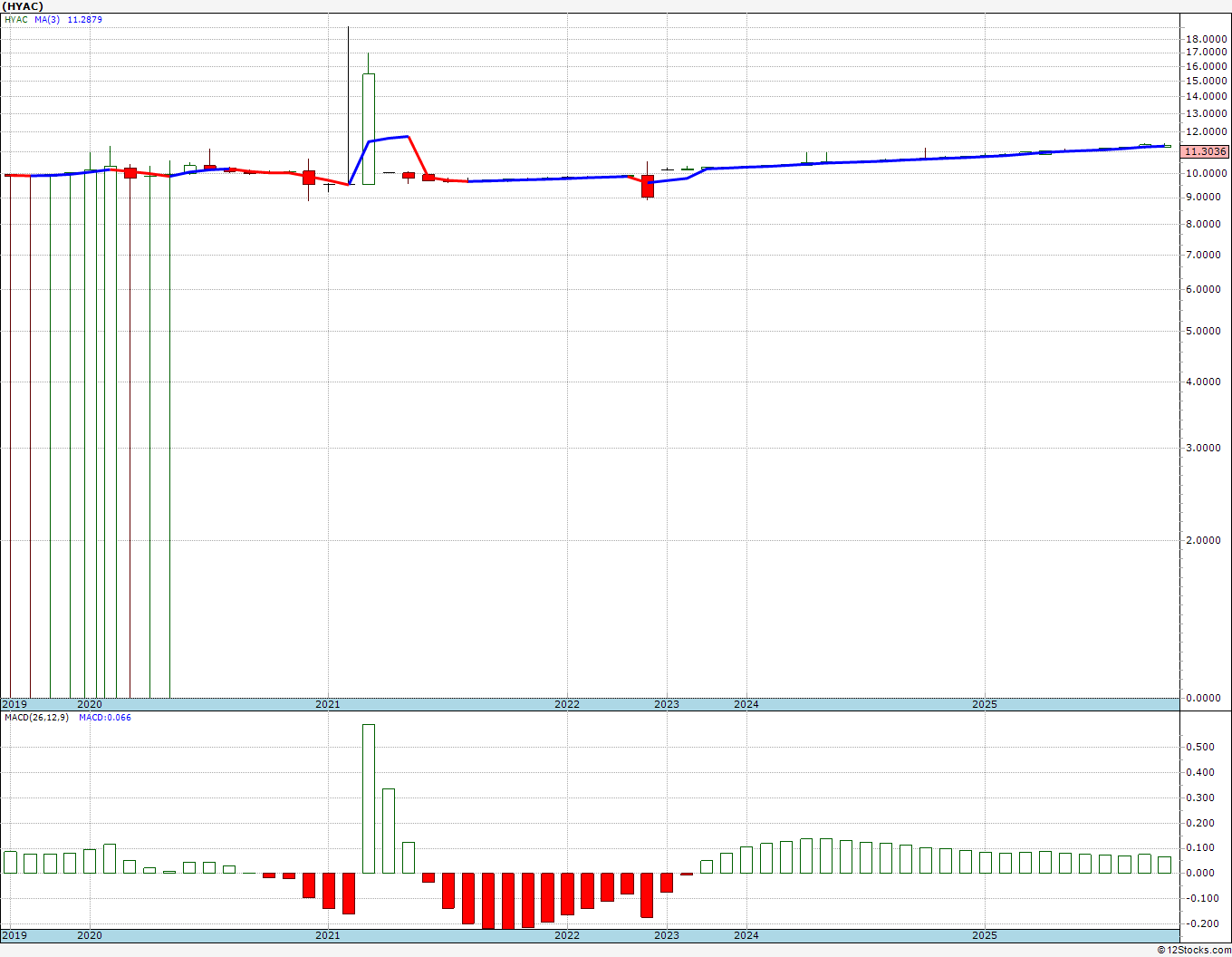The width and height of the screenshot is (1232, 957).
Task: Click 2025 on the price chart time axis
Action: (985, 704)
